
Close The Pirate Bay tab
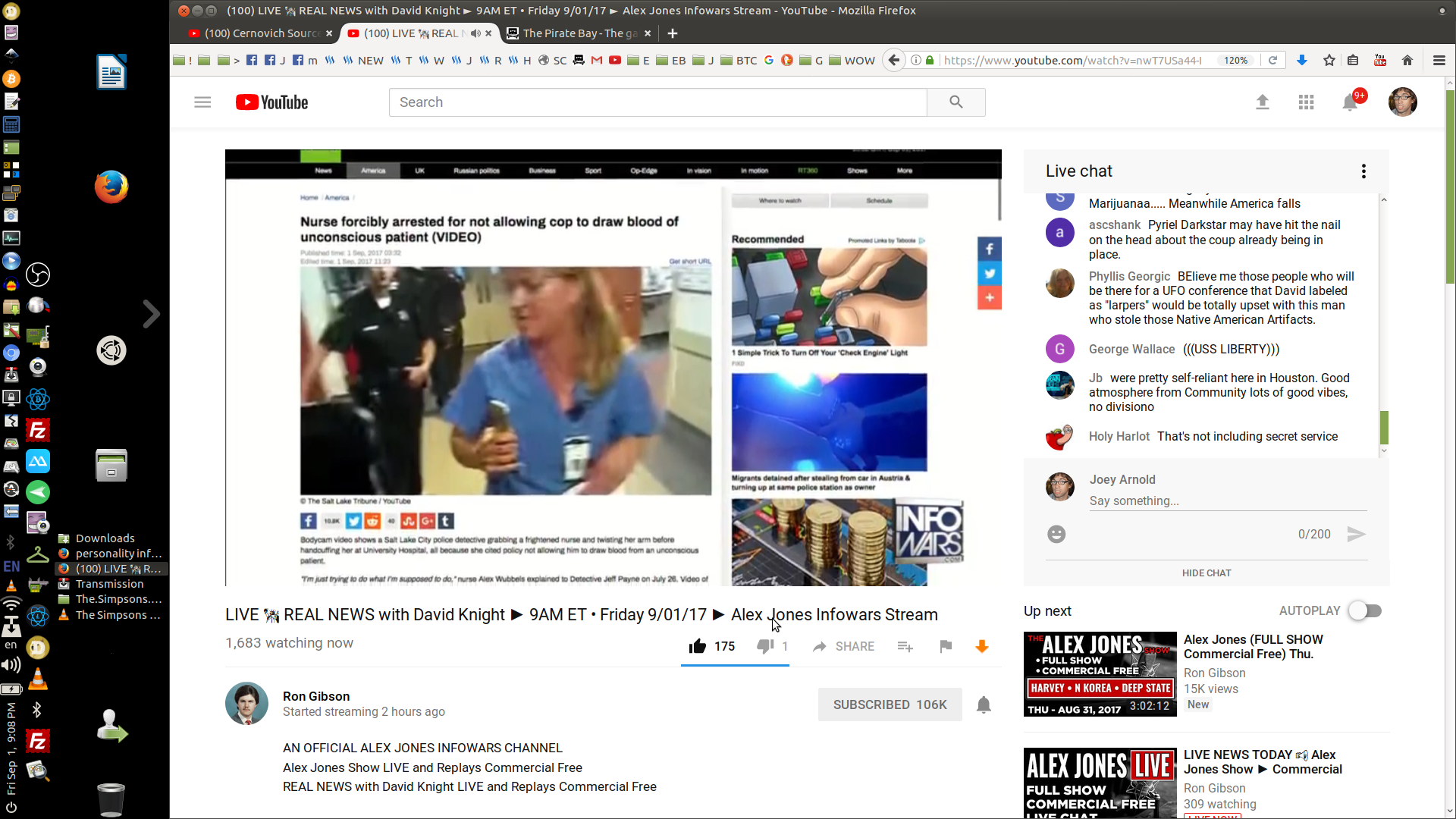coord(648,33)
